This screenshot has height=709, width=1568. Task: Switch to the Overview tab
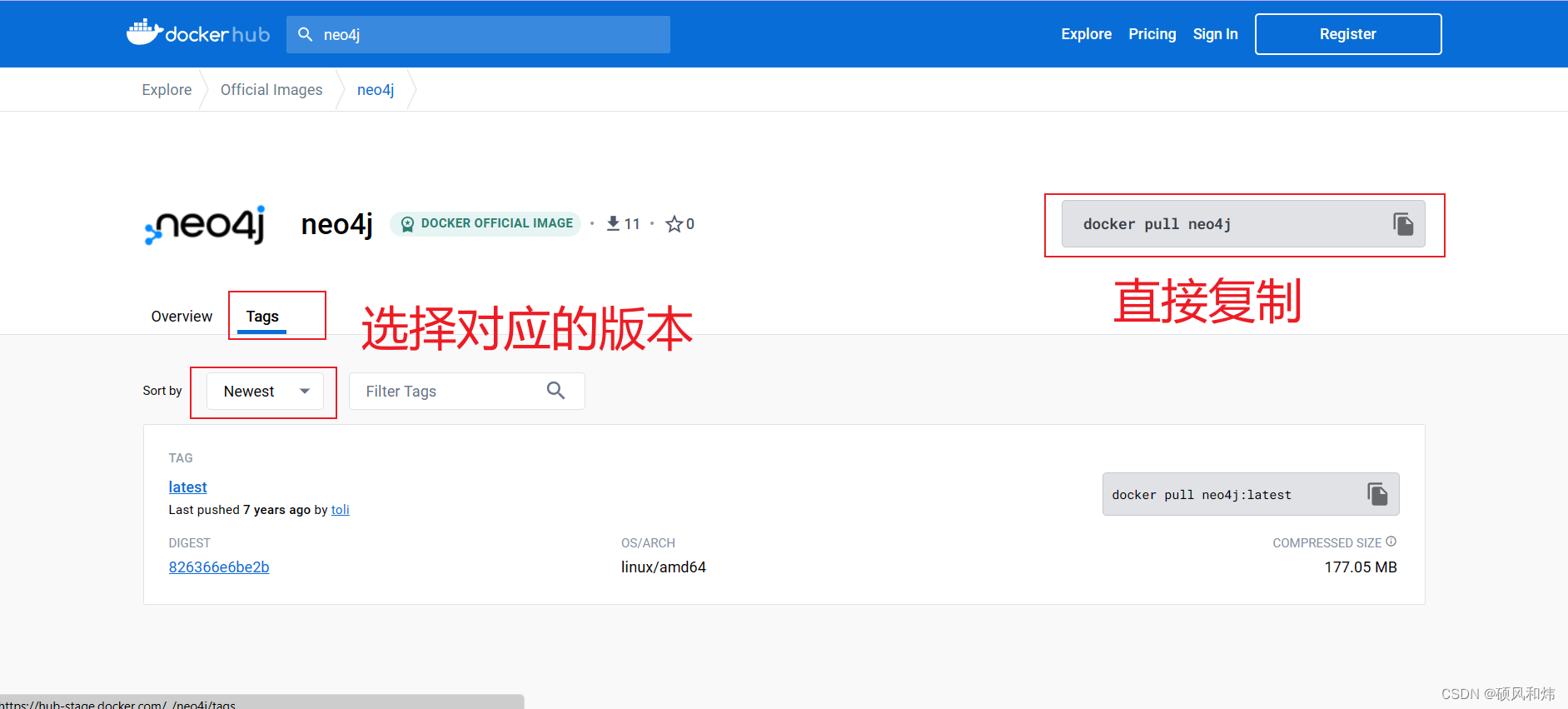click(182, 317)
